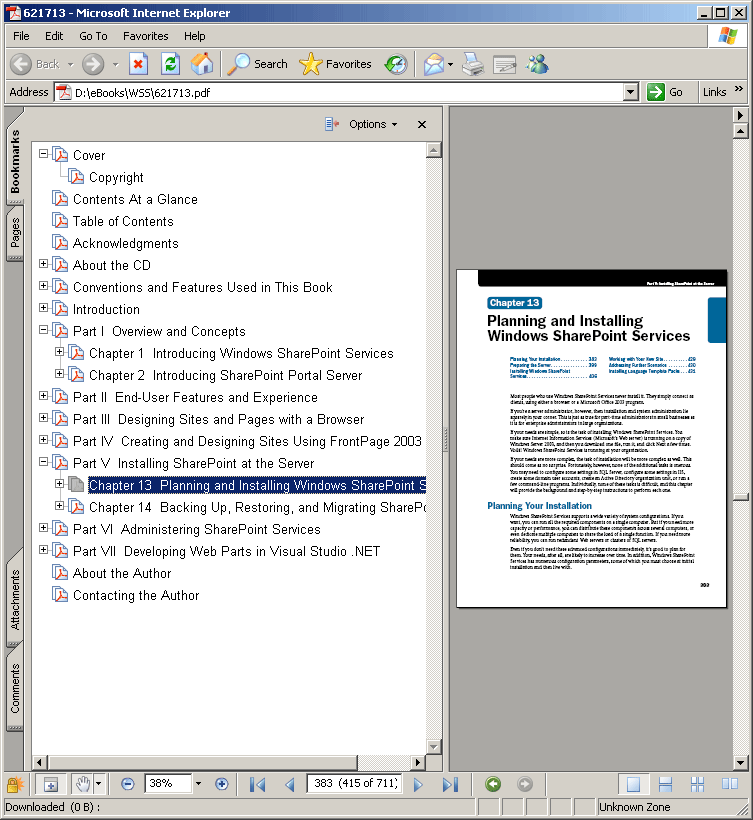Screen dimensions: 753x820
Task: Select the Contacting the Author bookmark
Action: point(136,596)
